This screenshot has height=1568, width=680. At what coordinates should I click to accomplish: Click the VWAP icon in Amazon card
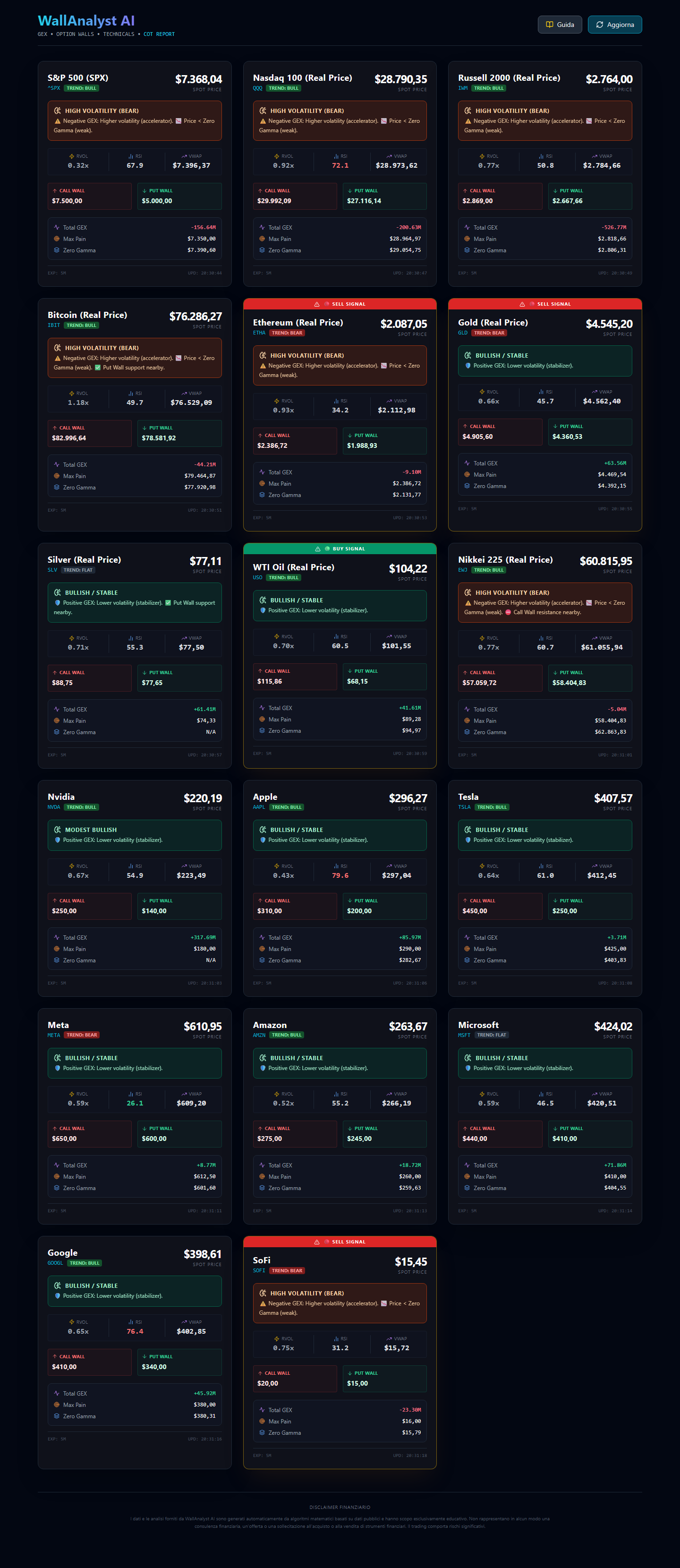(x=389, y=1094)
